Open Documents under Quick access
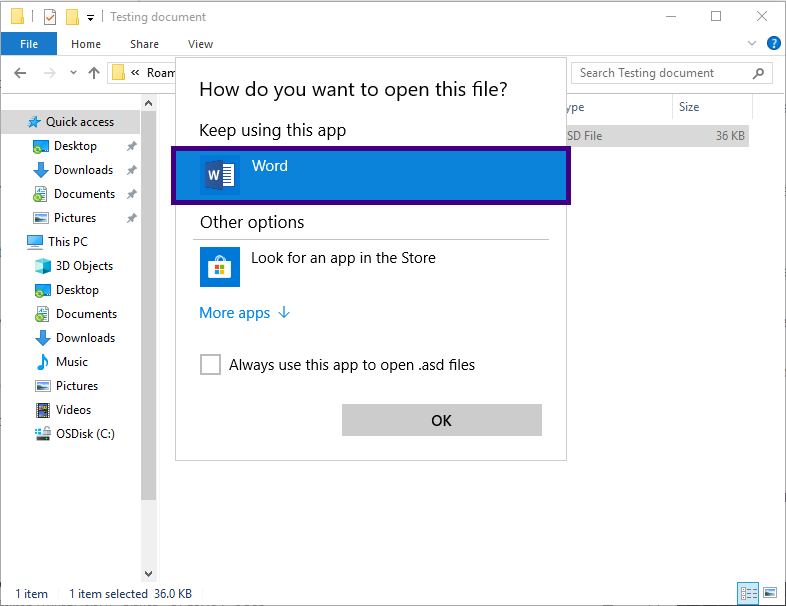The image size is (786, 606). pyautogui.click(x=84, y=194)
